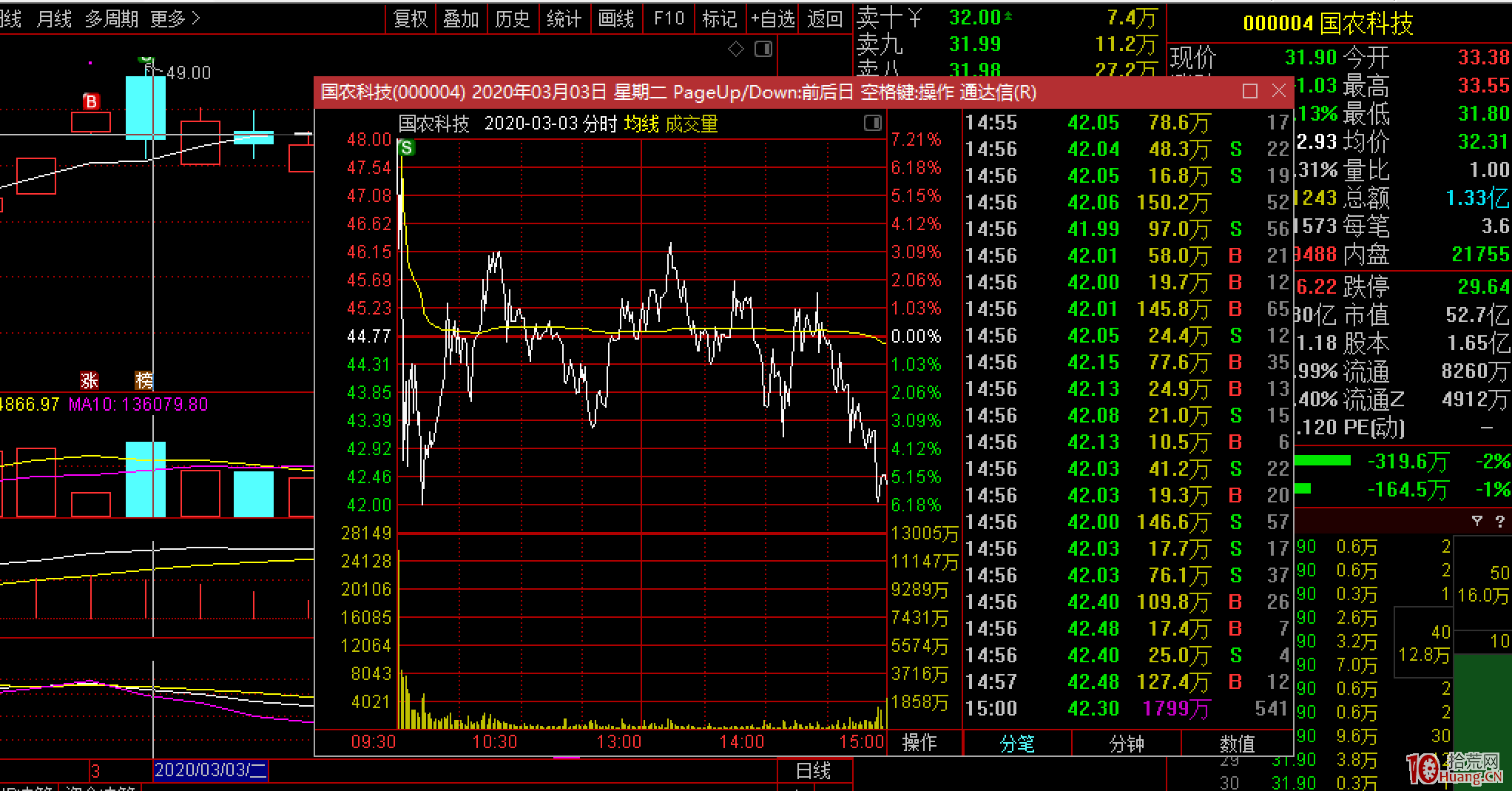Click the 现价 31.90 current price
Viewport: 1512px width, 791px height.
pos(1311,57)
